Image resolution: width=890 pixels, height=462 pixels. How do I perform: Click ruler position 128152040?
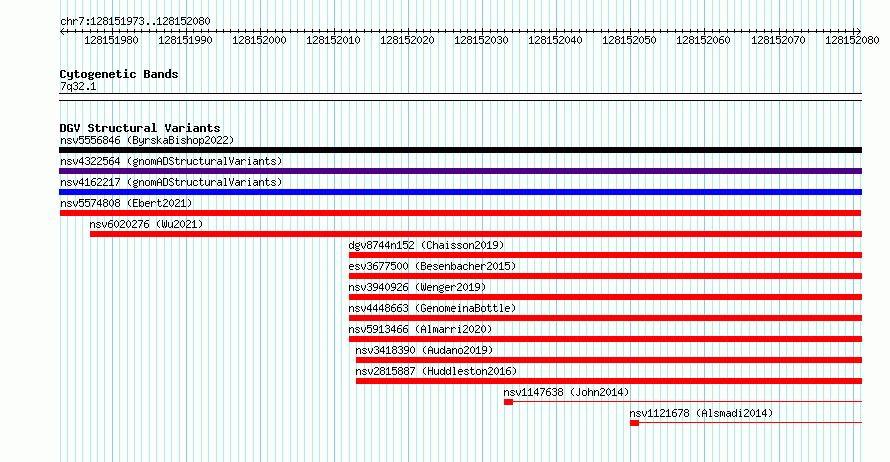[555, 40]
